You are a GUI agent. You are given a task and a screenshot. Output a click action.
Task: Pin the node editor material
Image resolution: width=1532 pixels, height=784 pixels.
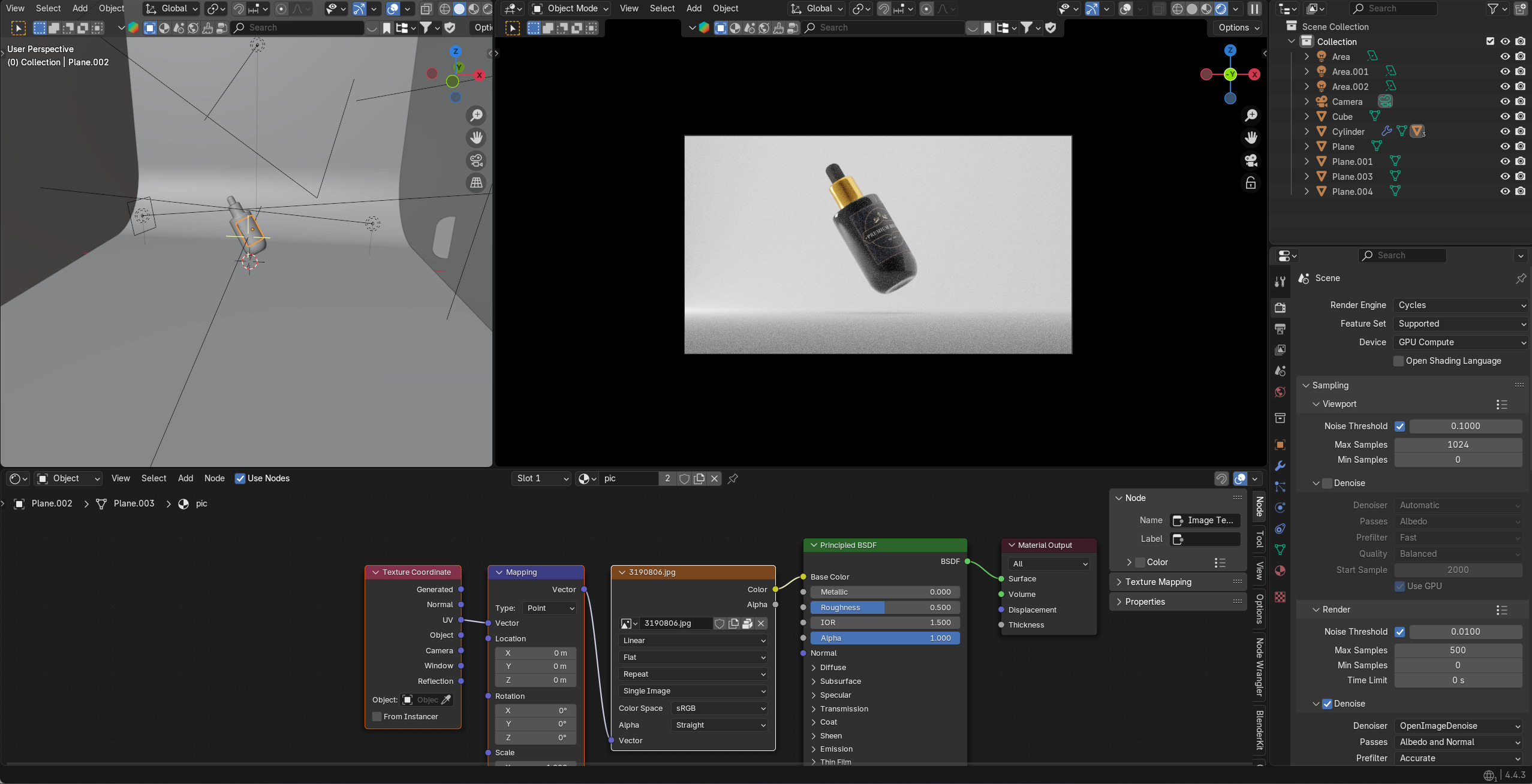coord(733,478)
